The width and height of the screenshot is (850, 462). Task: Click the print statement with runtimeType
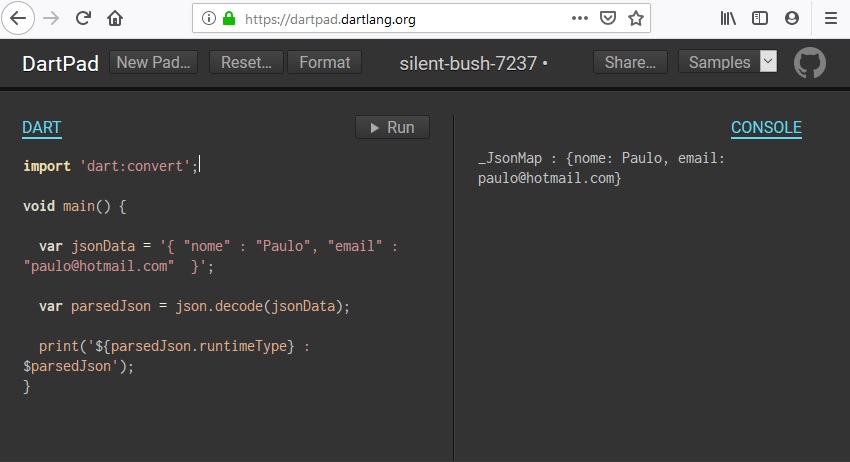tap(167, 356)
